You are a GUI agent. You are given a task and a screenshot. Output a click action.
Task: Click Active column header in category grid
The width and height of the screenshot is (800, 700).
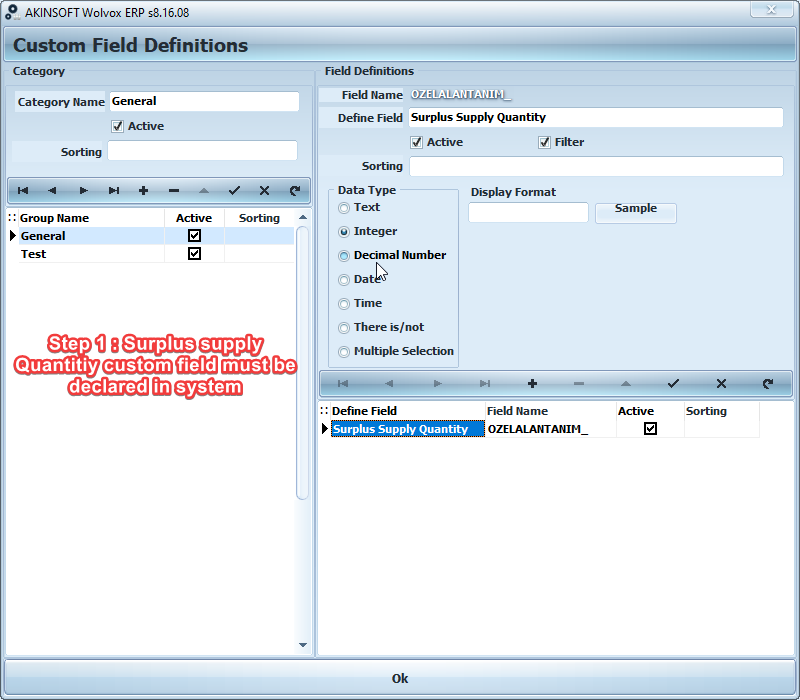coord(194,218)
